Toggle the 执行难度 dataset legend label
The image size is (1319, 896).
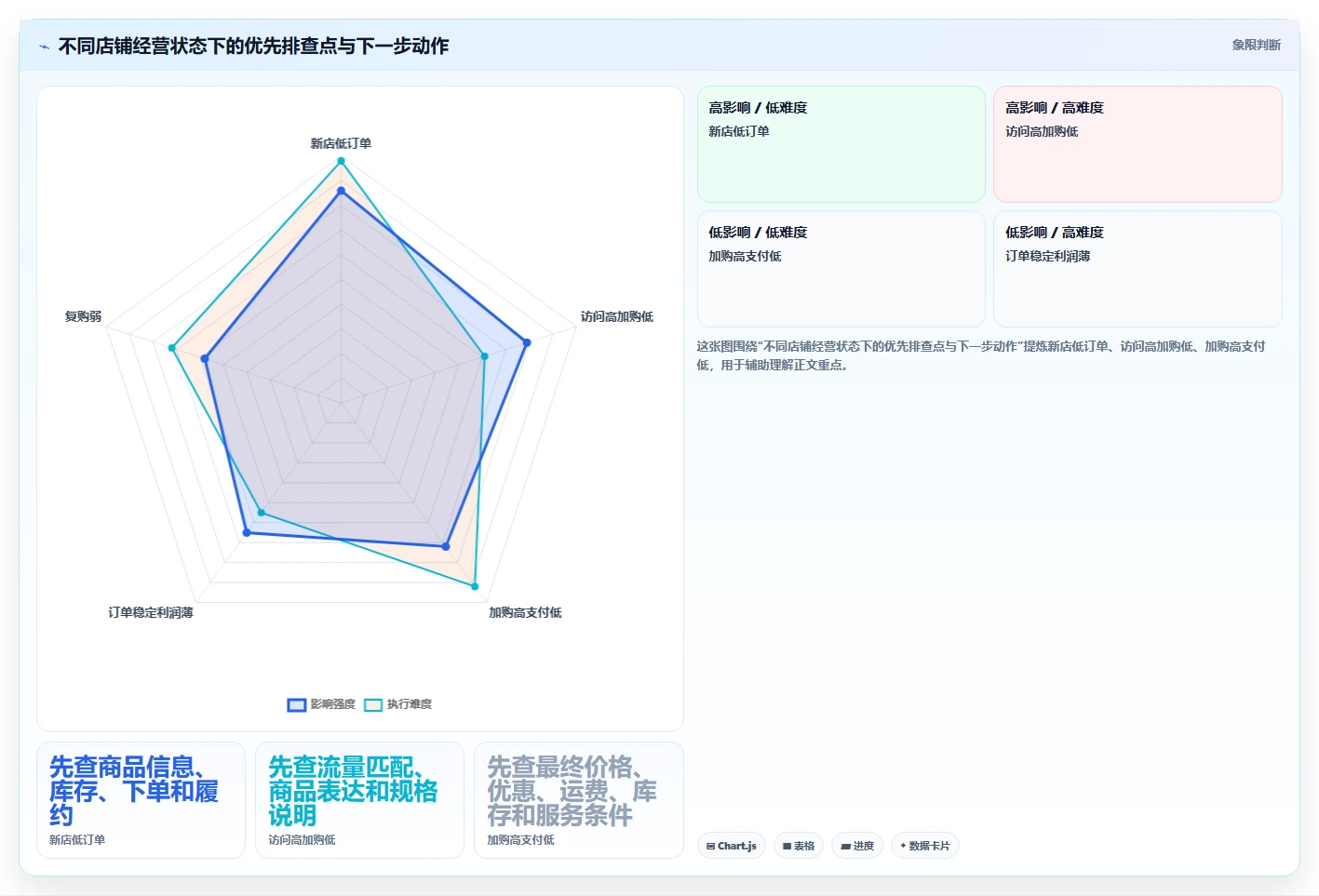click(410, 704)
